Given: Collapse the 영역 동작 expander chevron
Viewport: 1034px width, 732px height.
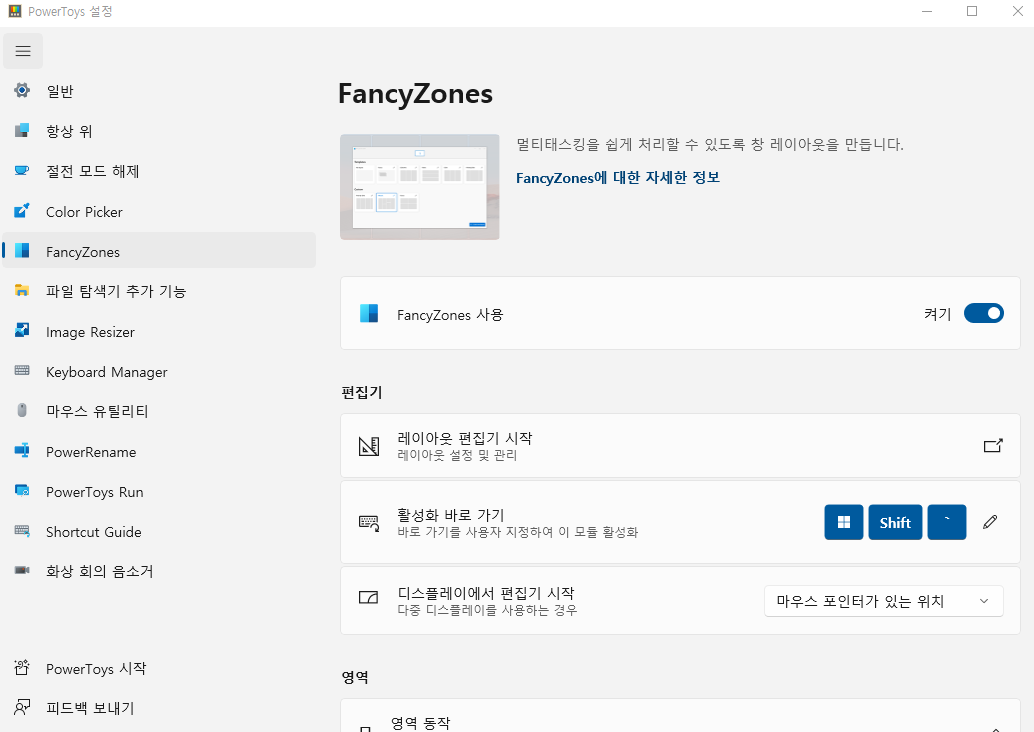Looking at the screenshot, I should coord(995,728).
